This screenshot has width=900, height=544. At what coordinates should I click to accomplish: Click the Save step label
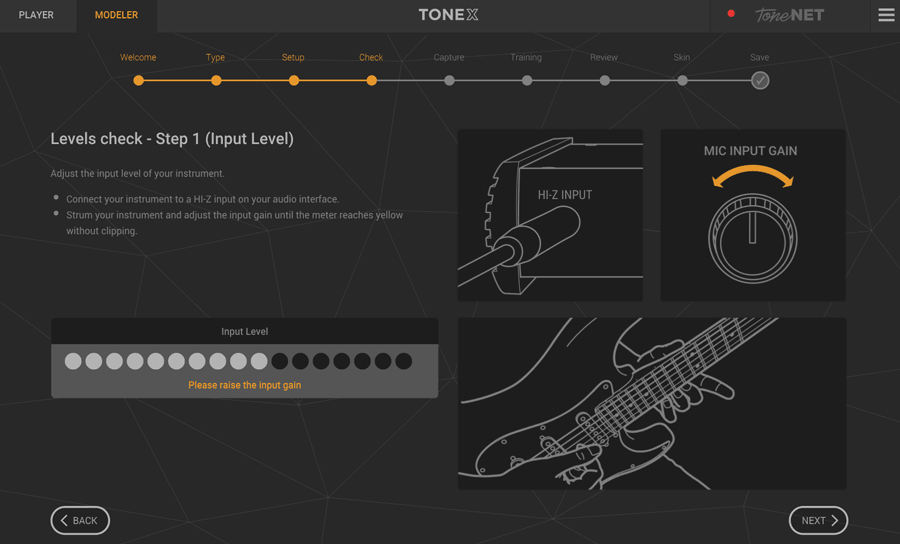point(759,57)
